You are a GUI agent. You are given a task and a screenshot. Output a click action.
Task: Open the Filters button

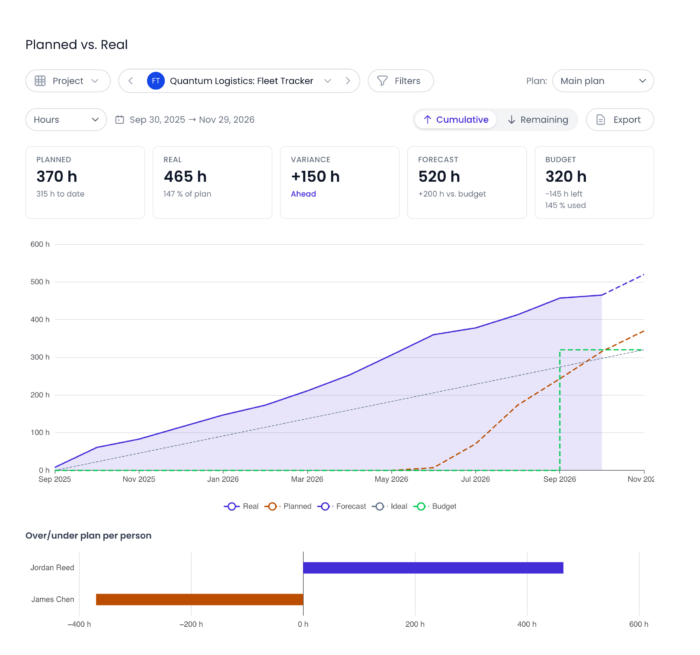(x=400, y=81)
